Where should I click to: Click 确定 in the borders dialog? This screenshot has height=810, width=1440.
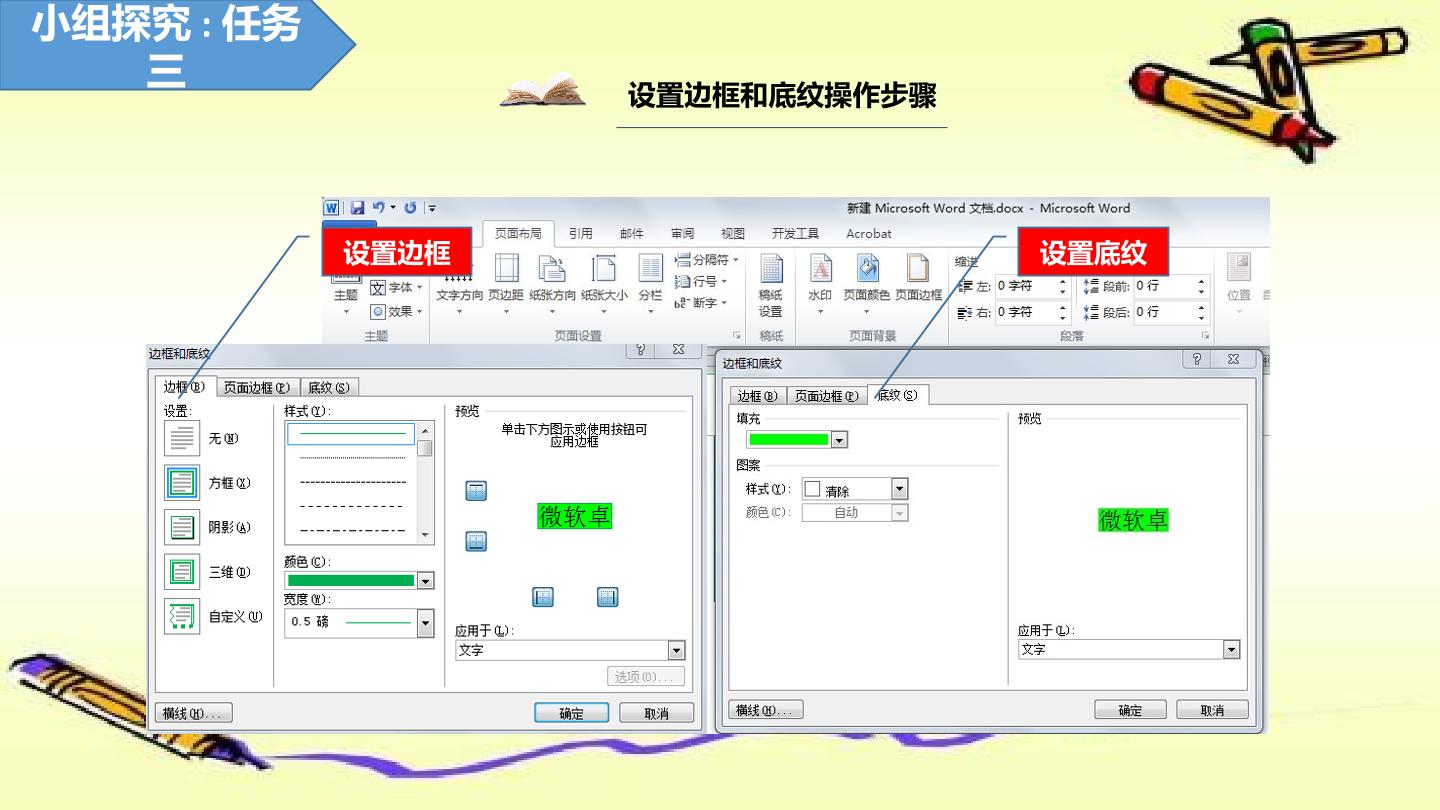point(571,713)
